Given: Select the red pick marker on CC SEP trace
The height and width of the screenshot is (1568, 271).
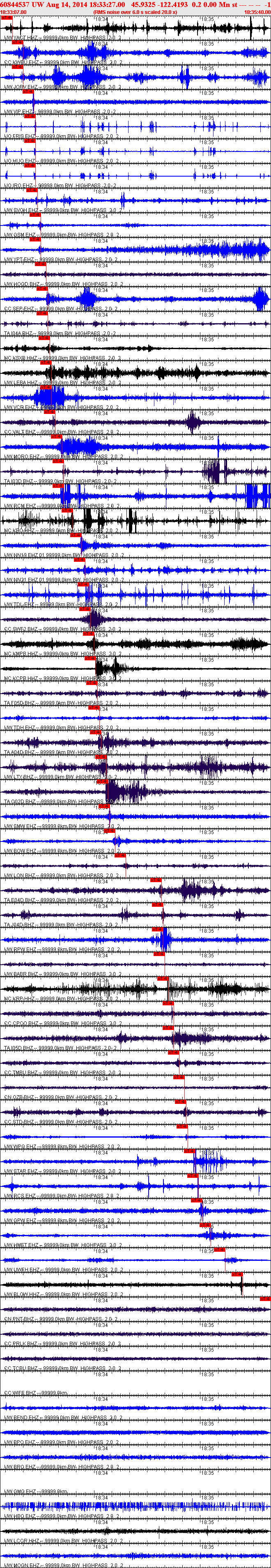Looking at the screenshot, I should tap(42, 289).
